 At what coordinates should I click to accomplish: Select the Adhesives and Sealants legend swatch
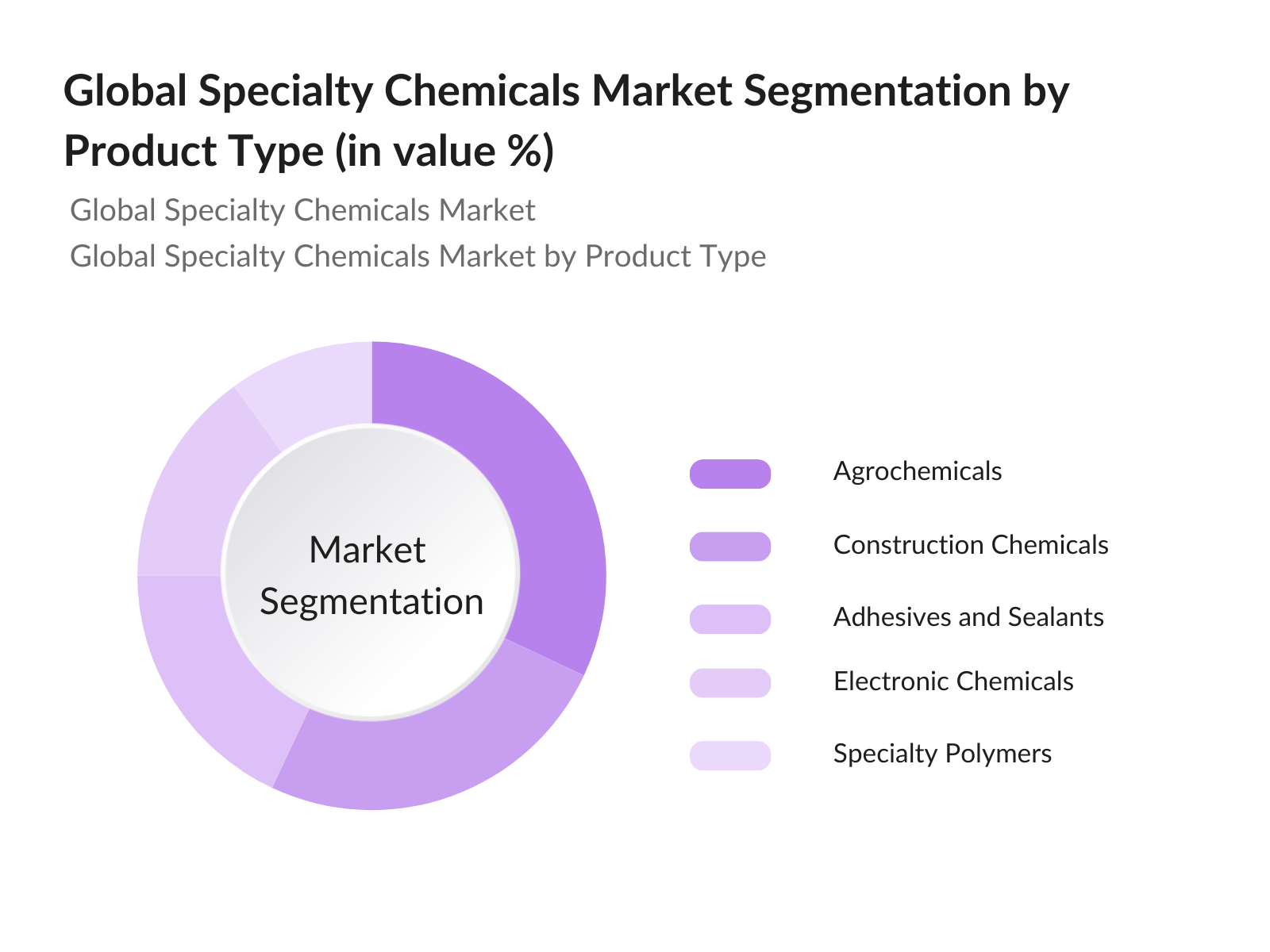[x=730, y=619]
